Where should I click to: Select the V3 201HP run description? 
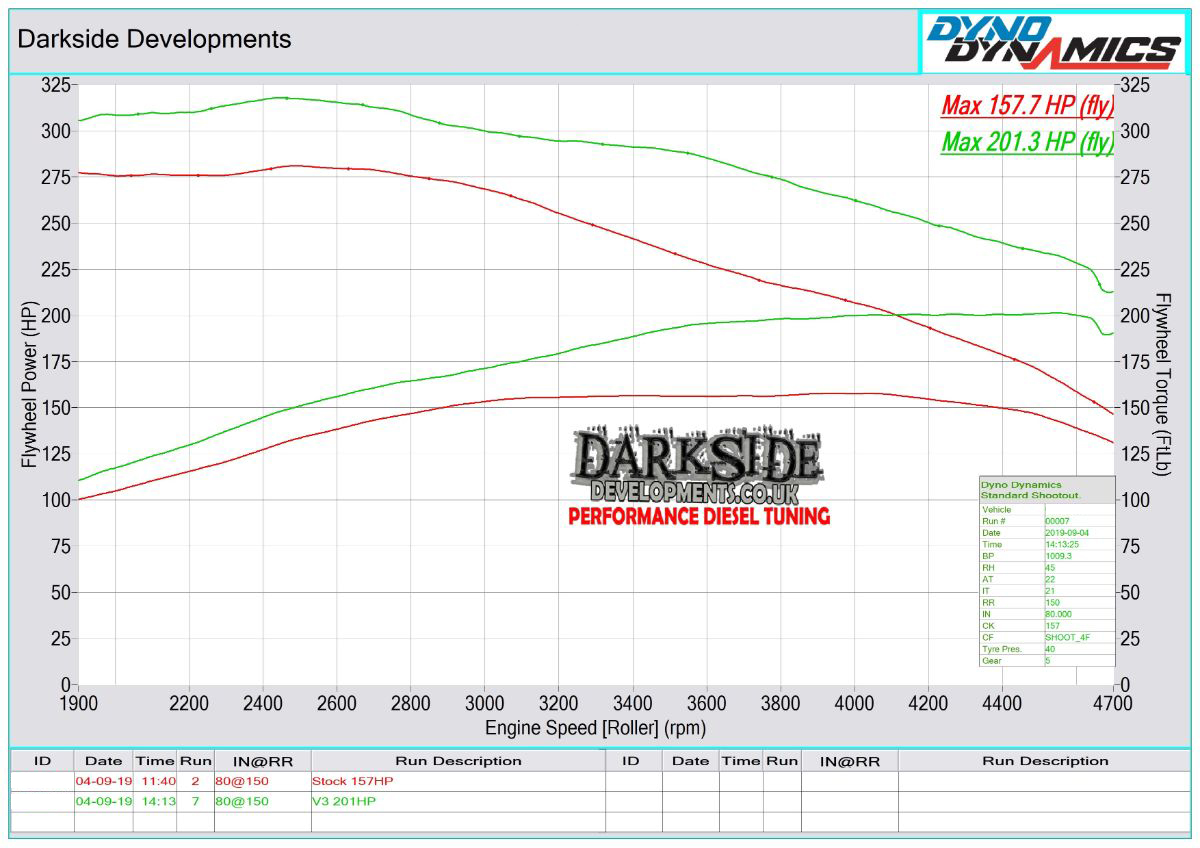(345, 801)
